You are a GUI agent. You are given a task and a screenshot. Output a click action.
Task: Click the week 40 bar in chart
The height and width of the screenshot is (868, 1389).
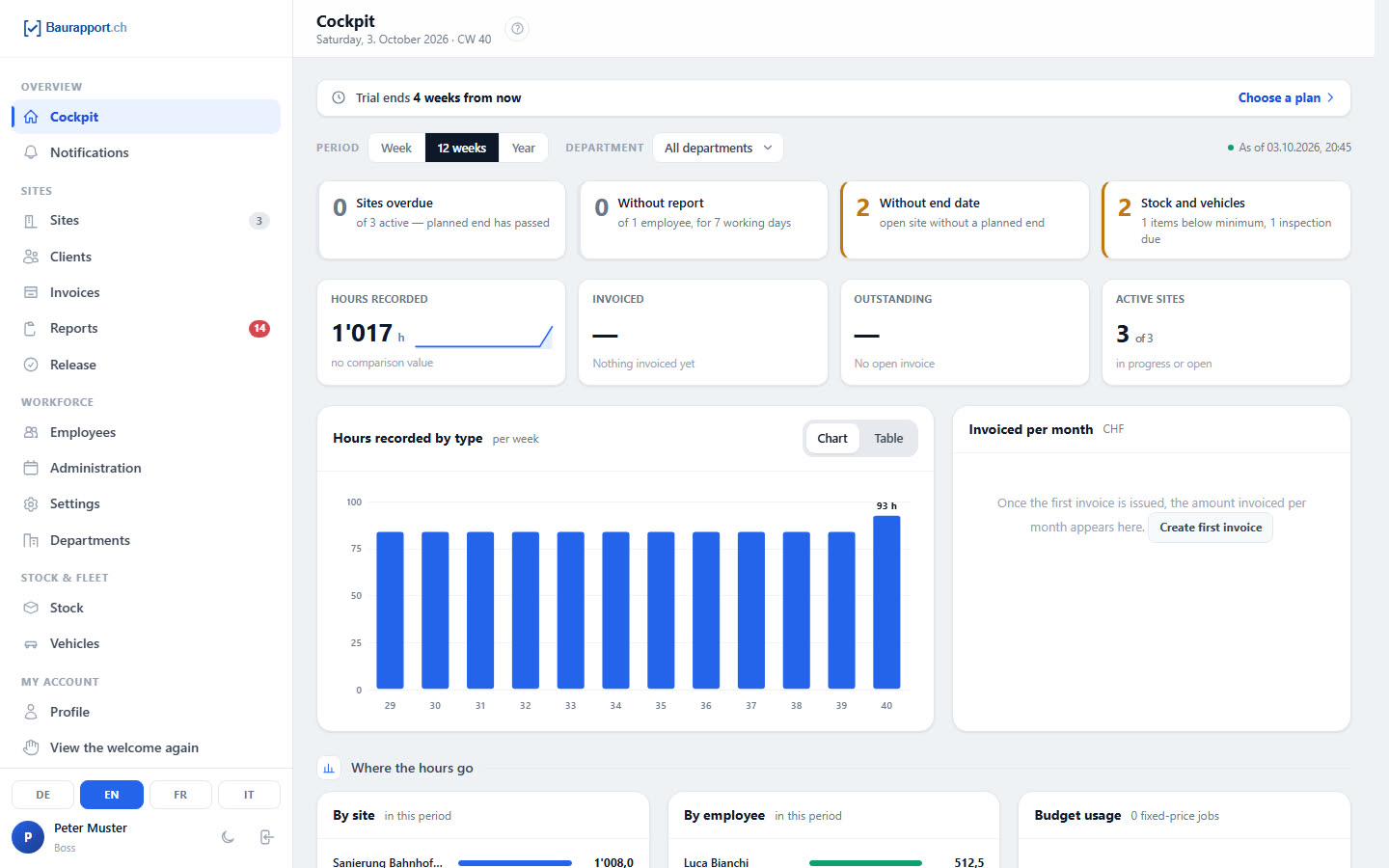(886, 603)
